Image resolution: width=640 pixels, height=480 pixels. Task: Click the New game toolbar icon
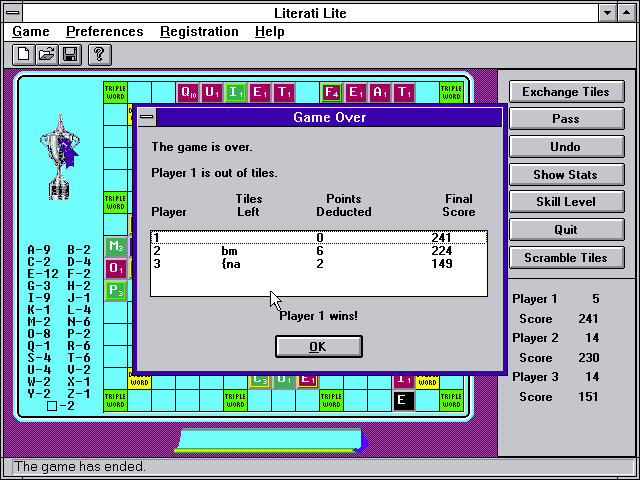pos(22,54)
